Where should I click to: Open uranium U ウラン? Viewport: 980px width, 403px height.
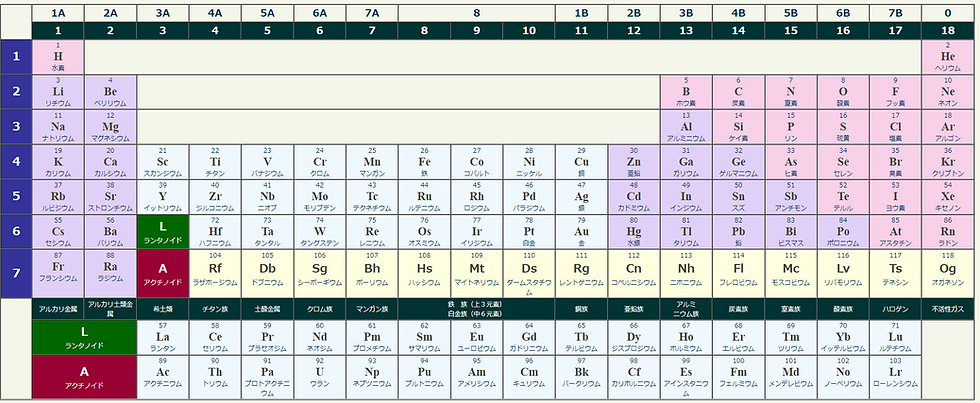319,377
